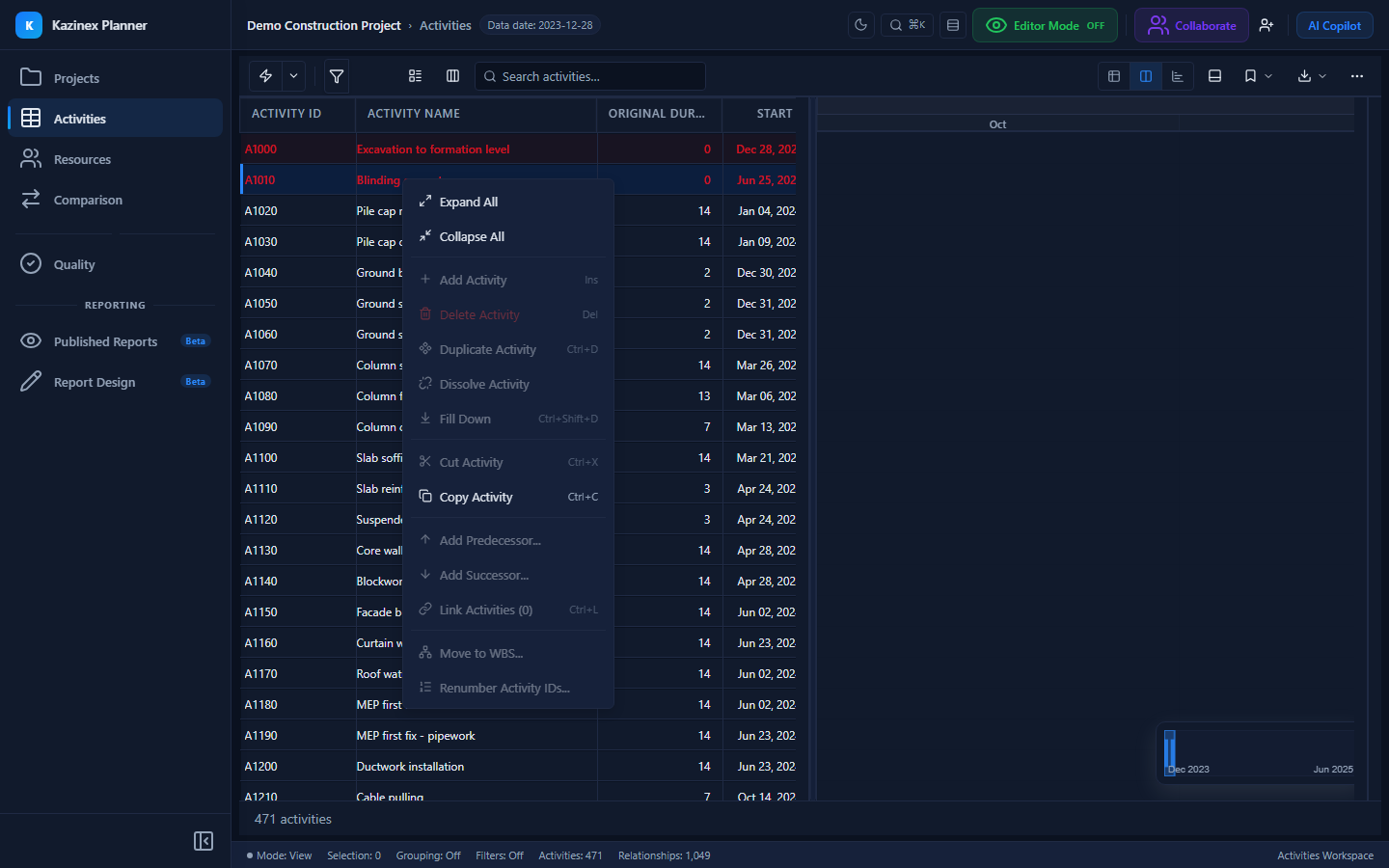
Task: Switch to Gantt chart-only view
Action: pos(1178,76)
